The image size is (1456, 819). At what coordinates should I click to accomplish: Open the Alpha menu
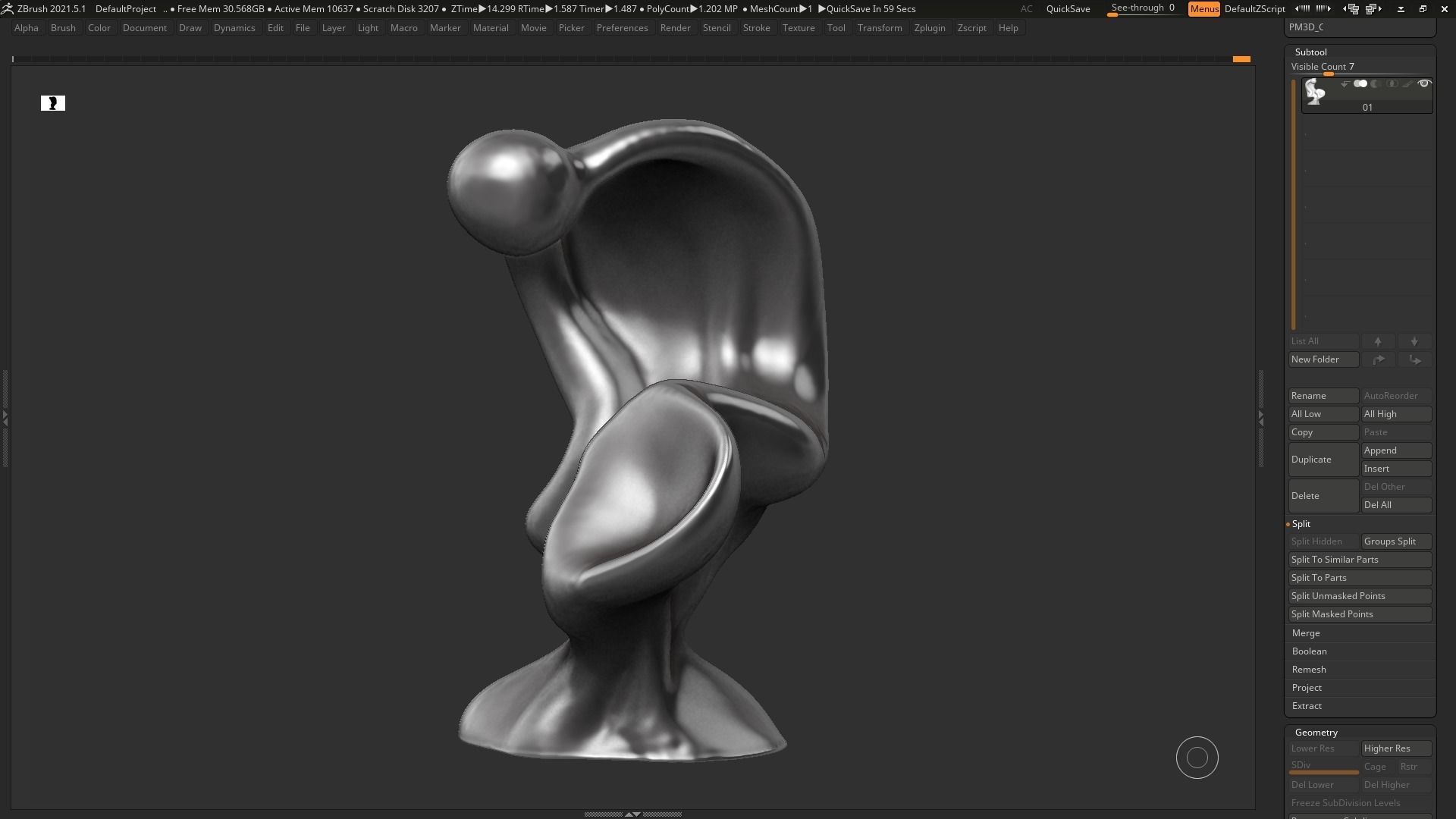[27, 28]
